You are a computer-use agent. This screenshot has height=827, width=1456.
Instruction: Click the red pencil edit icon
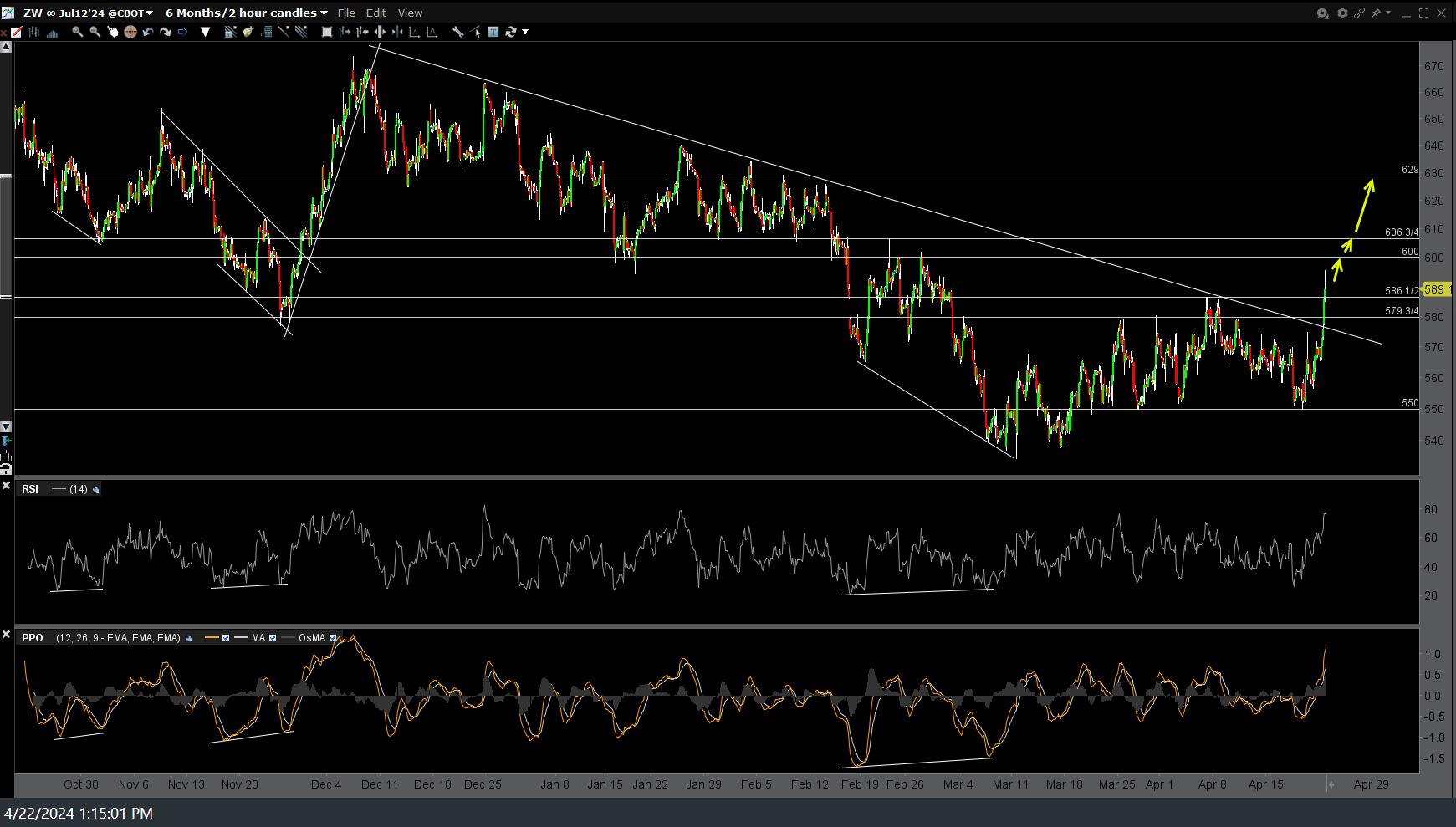pos(17,32)
